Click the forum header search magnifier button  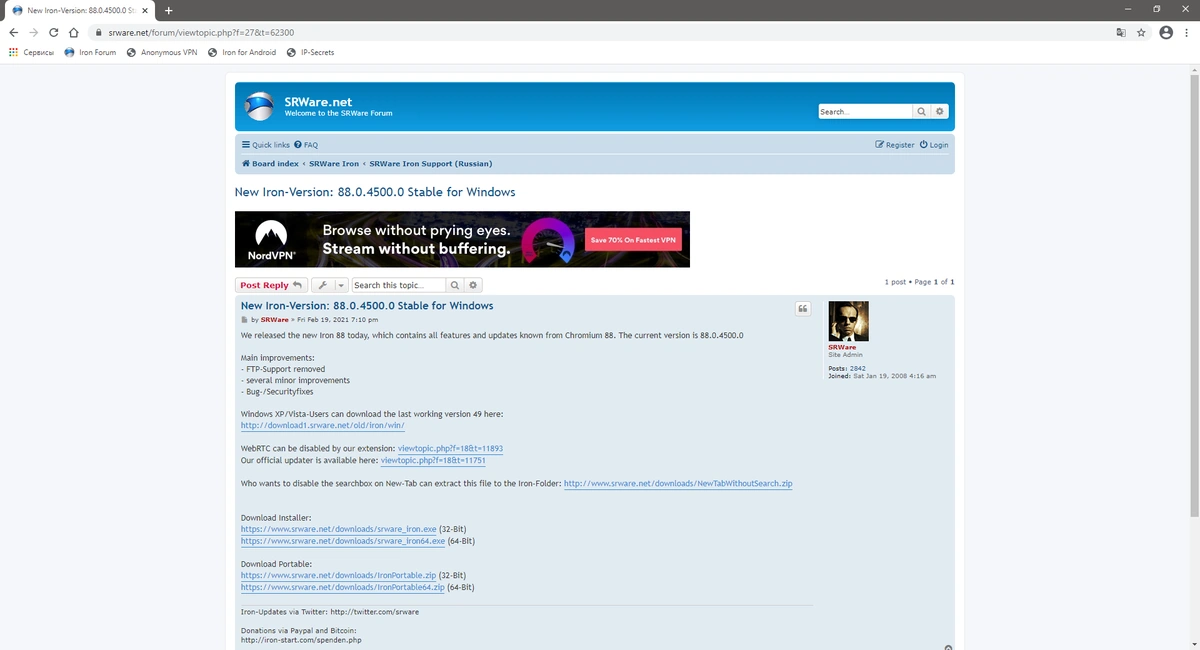[922, 112]
